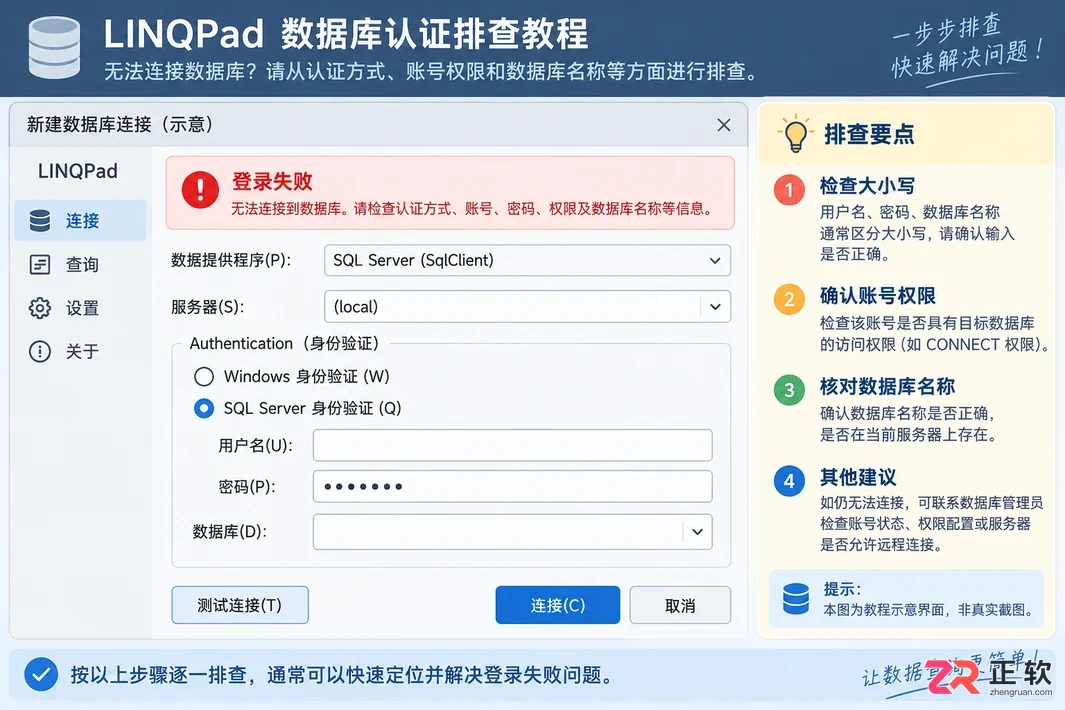The width and height of the screenshot is (1065, 710).
Task: Click the red exclamation icon in 登录失败 alert
Action: tap(200, 190)
